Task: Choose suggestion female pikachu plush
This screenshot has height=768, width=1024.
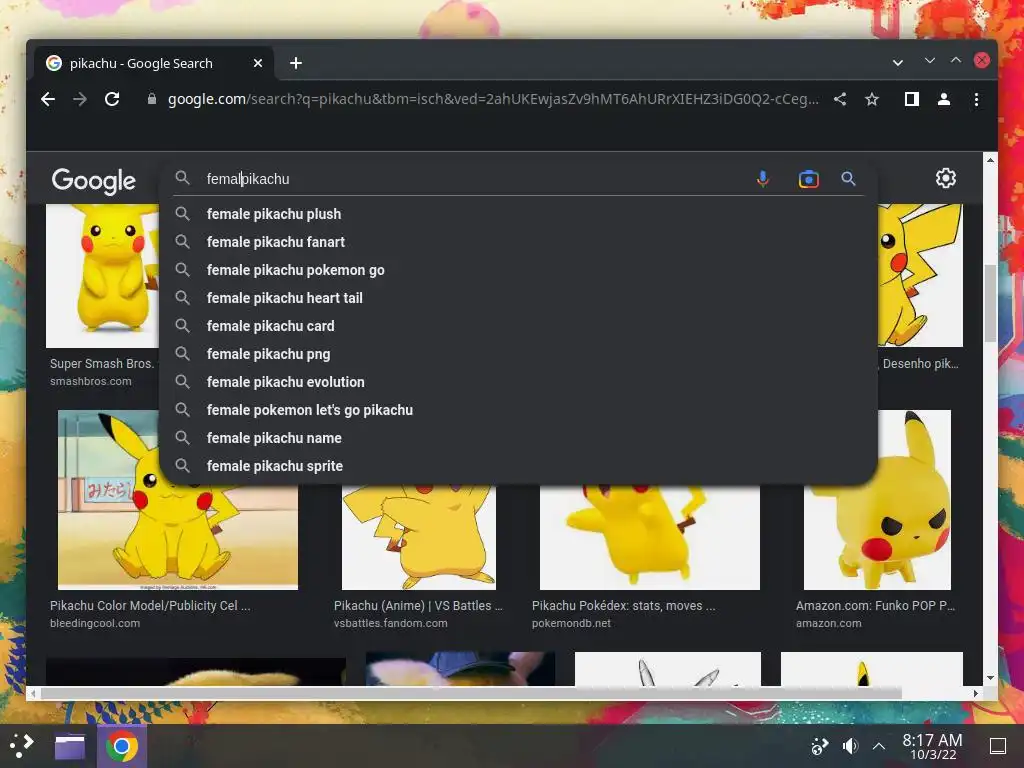Action: pyautogui.click(x=518, y=214)
